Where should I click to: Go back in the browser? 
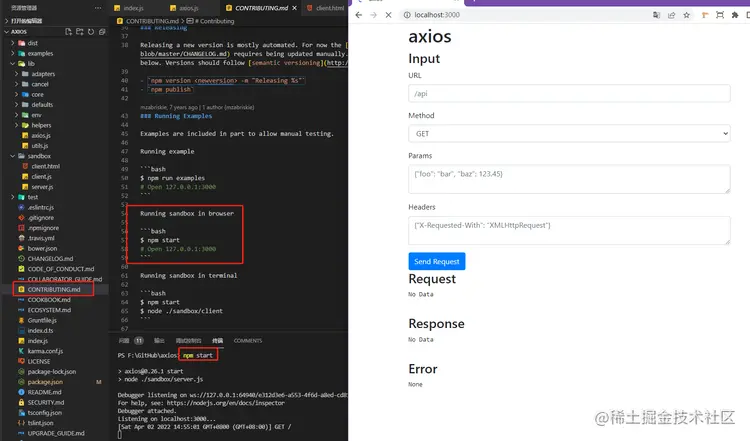(x=359, y=15)
